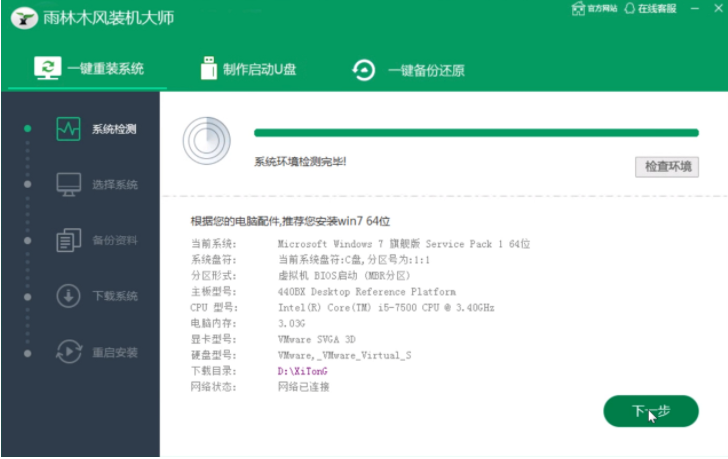The width and height of the screenshot is (728, 459).
Task: Click the 雨林木风装机大师 title text
Action: tap(109, 18)
